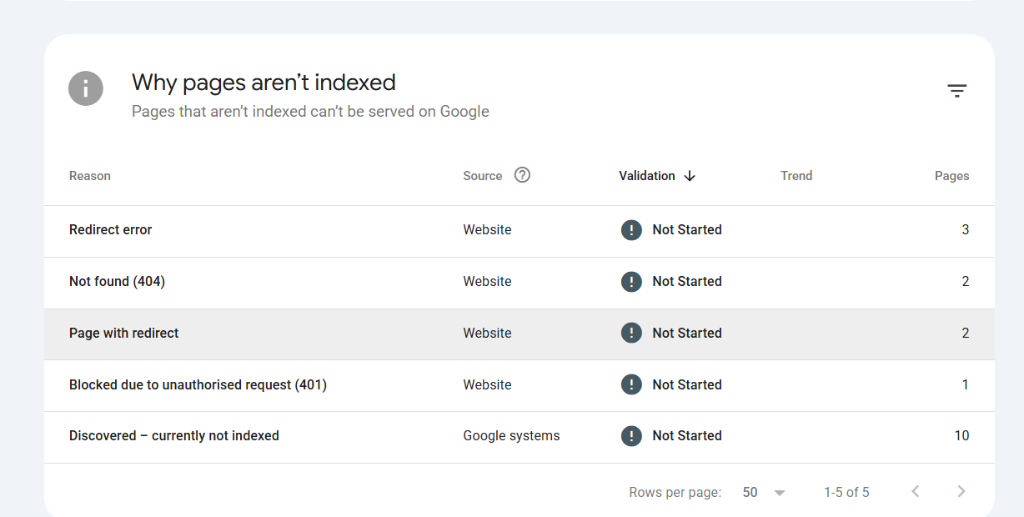1024x517 pixels.
Task: Open Discovered – currently not indexed row
Action: click(519, 437)
